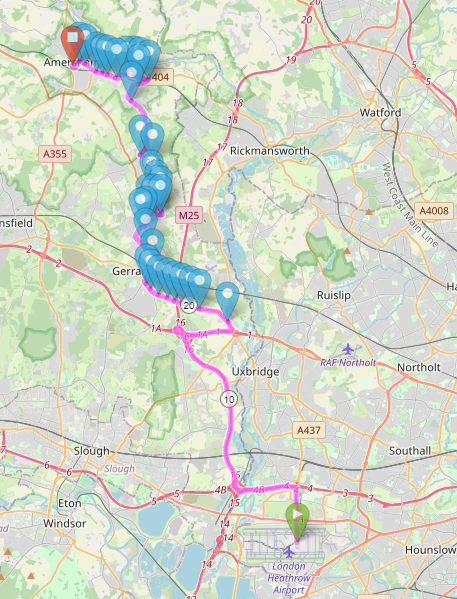Click the West Coast Main Line label
Screen dimensions: 457x599
pyautogui.click(x=410, y=205)
